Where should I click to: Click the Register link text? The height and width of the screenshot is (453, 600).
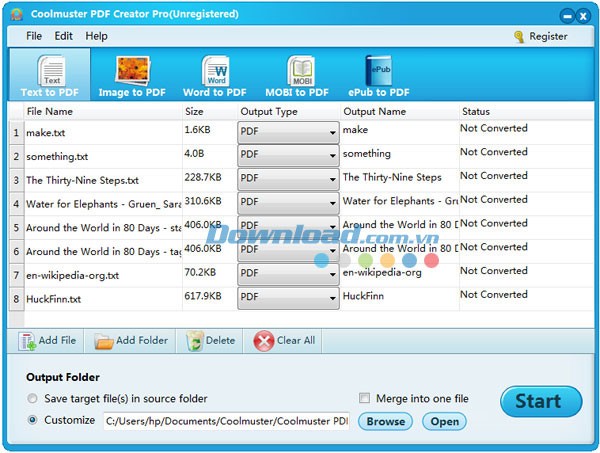tap(548, 36)
